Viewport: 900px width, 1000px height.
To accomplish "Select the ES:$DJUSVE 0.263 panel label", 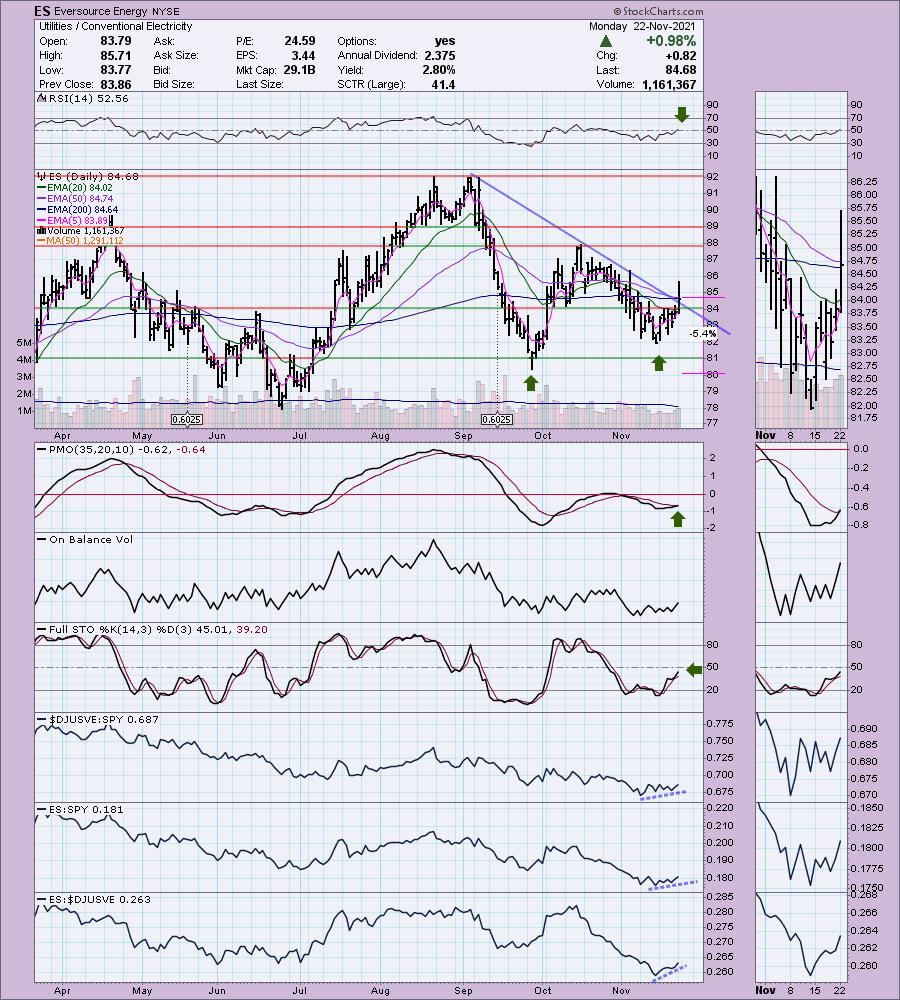I will tap(94, 899).
